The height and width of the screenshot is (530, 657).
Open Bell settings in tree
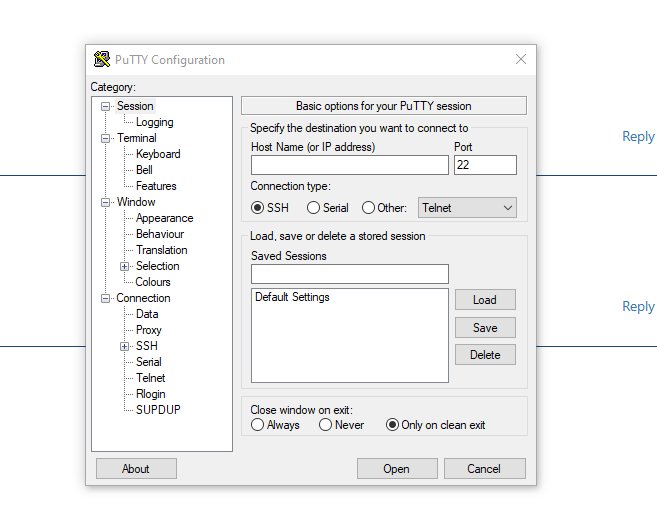(144, 170)
